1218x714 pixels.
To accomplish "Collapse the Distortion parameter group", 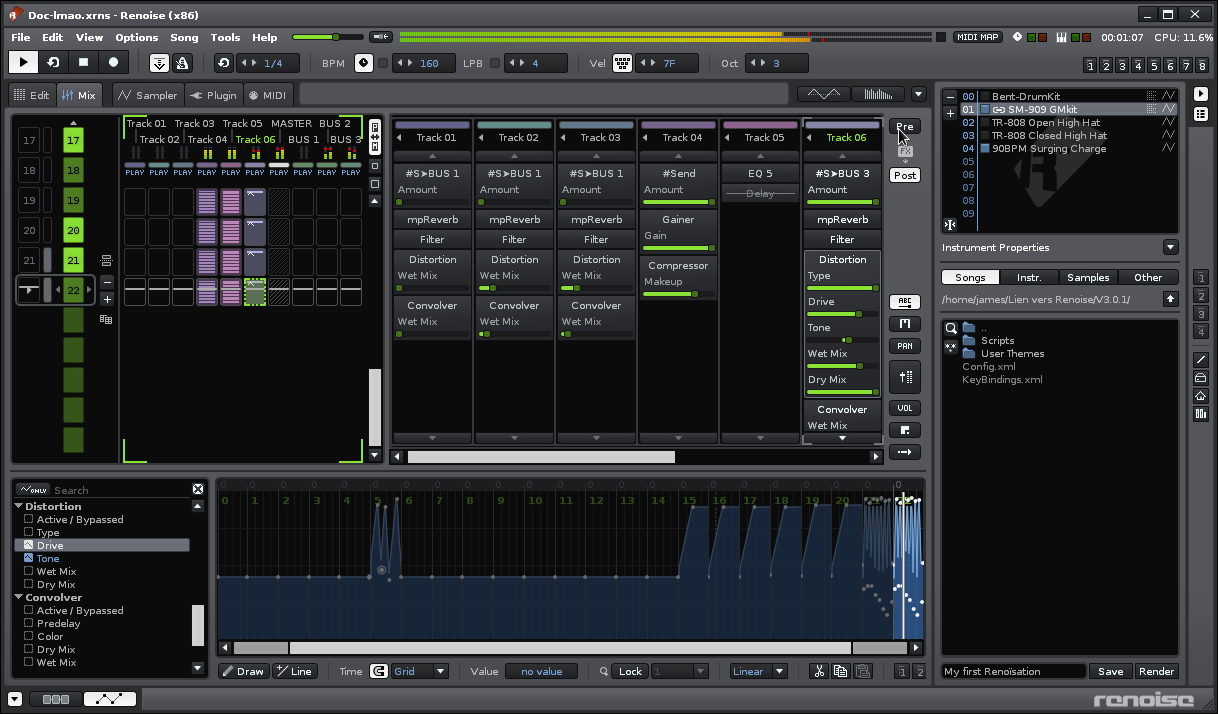I will coord(19,506).
